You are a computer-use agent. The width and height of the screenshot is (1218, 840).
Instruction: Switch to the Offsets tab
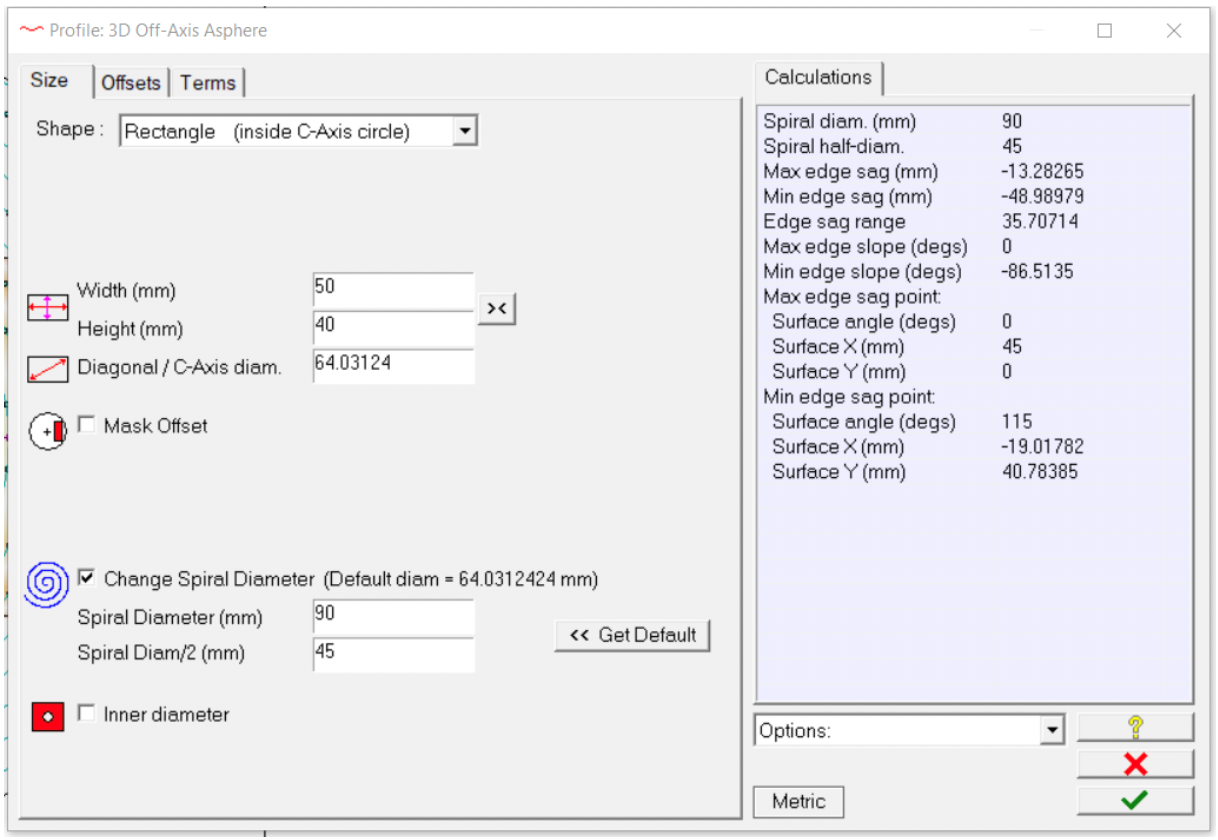(x=131, y=83)
